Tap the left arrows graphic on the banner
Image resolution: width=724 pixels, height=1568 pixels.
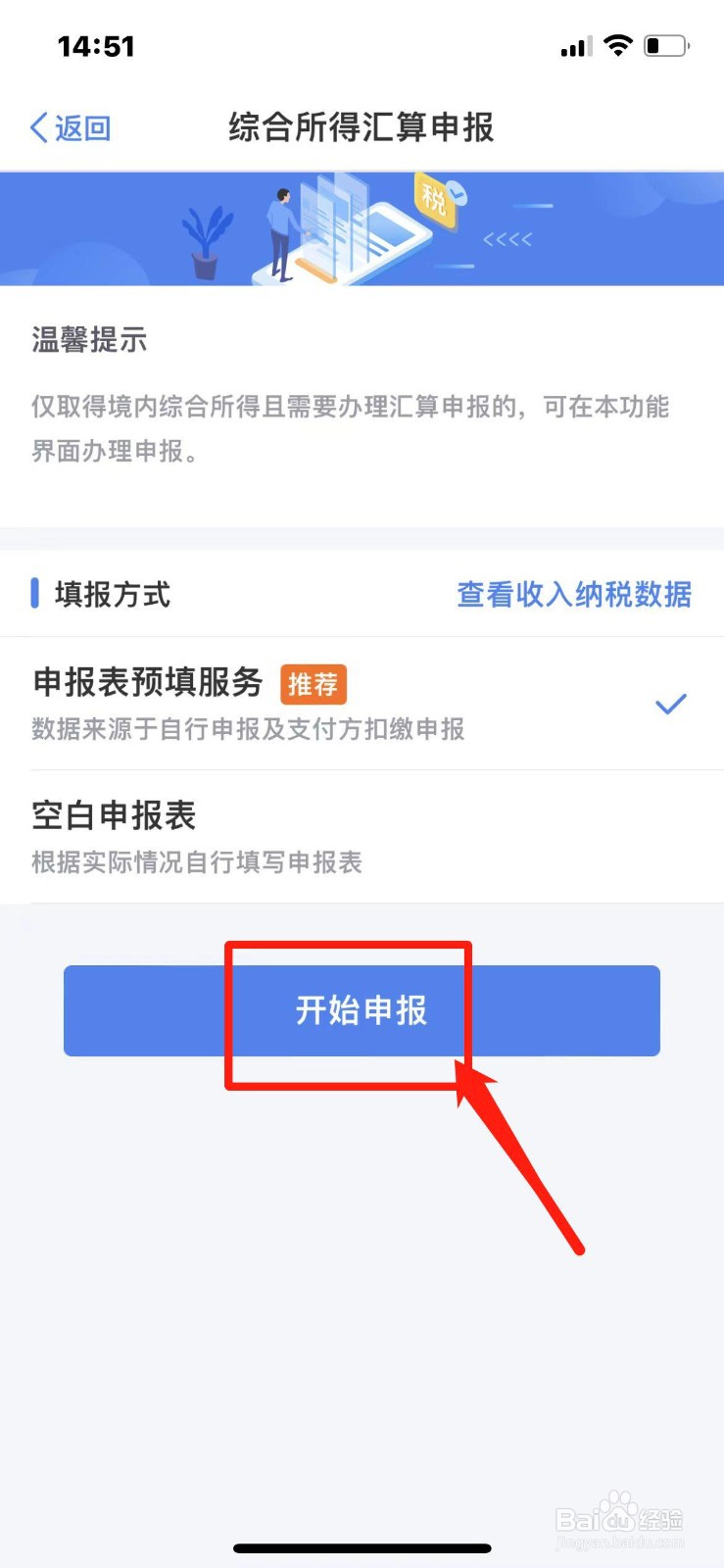coord(507,239)
